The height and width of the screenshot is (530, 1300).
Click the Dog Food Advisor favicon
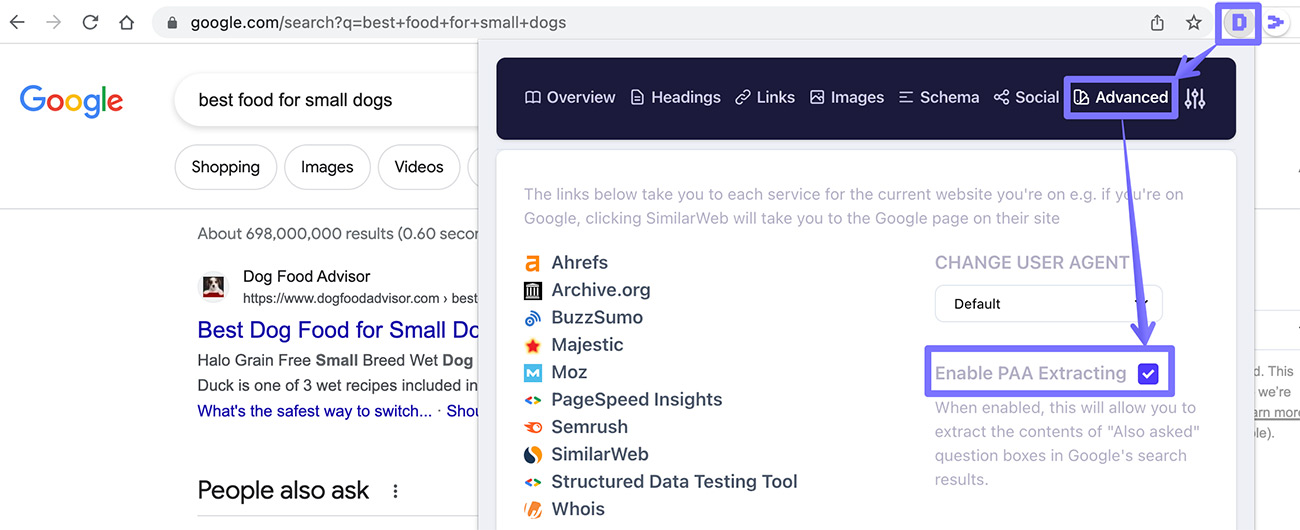click(214, 287)
